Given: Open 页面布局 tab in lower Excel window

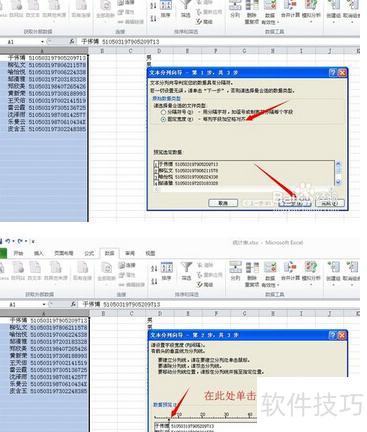Looking at the screenshot, I should tap(64, 253).
